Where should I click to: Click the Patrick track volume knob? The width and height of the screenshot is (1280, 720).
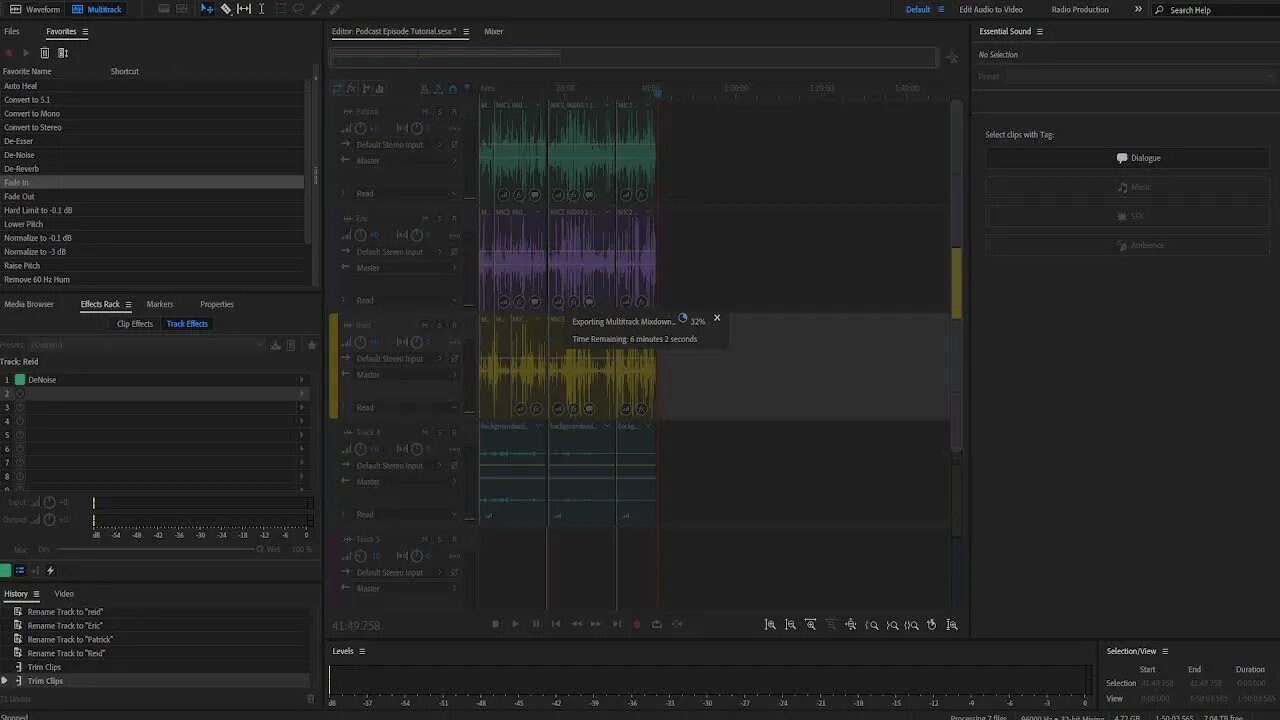click(360, 128)
